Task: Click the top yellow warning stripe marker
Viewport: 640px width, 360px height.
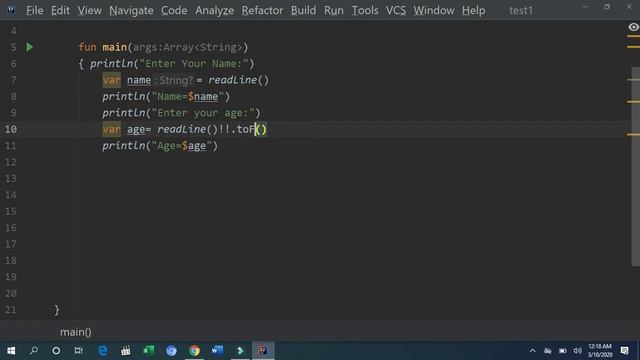Action: [633, 36]
